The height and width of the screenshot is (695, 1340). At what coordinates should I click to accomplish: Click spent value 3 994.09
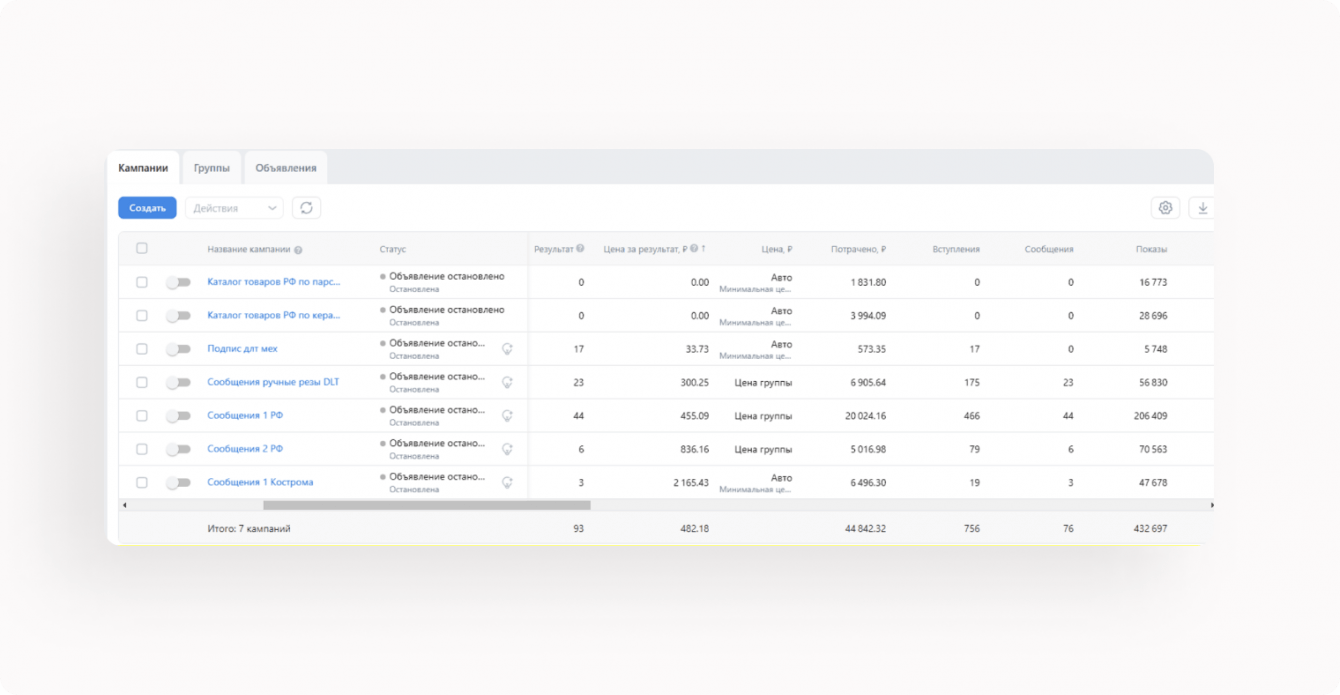(868, 315)
